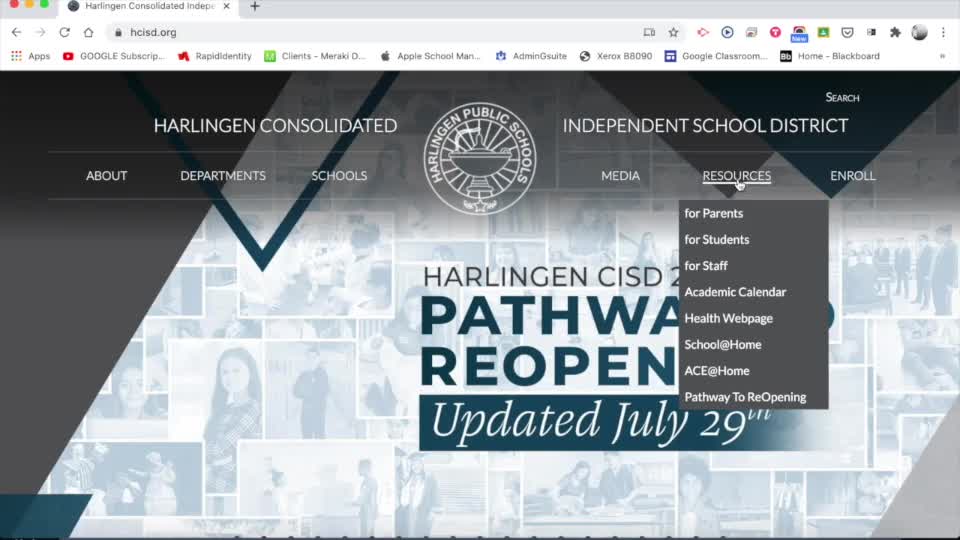
Task: Open the Chrome extensions puzzle icon
Action: [895, 32]
